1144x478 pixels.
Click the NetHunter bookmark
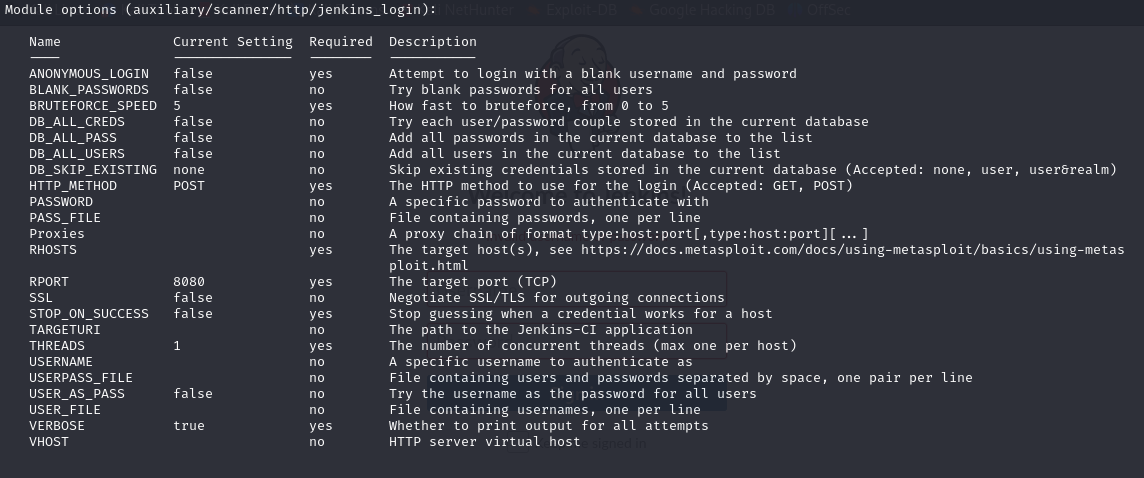[479, 10]
